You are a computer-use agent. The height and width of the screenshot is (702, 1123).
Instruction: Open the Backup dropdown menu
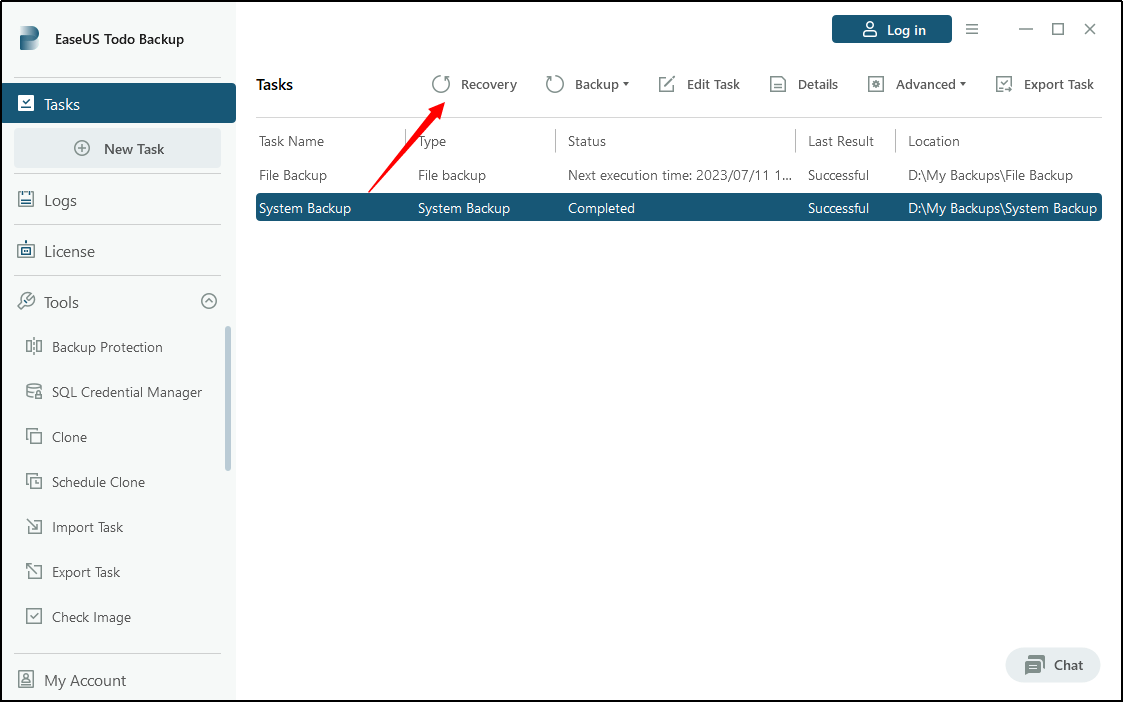coord(588,84)
